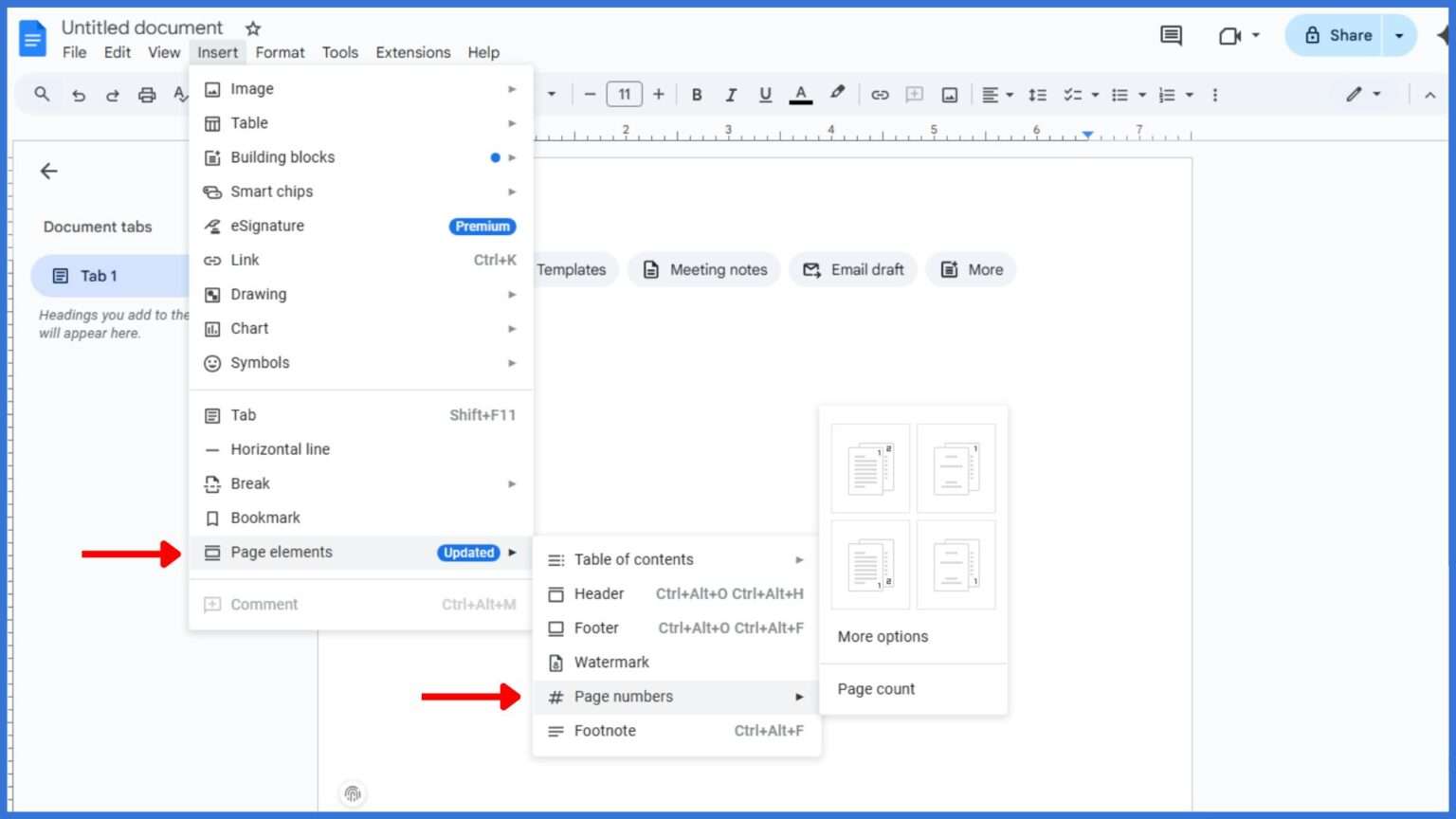Insert a link from the toolbar

[x=880, y=94]
